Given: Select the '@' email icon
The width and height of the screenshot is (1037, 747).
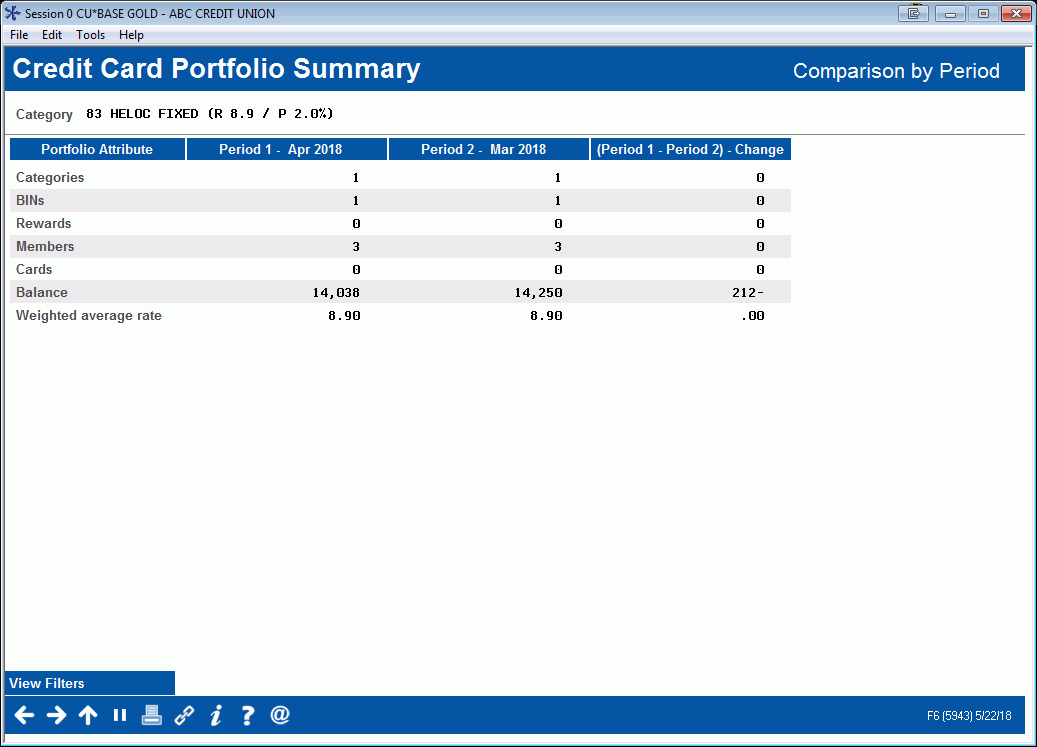Looking at the screenshot, I should pyautogui.click(x=279, y=715).
